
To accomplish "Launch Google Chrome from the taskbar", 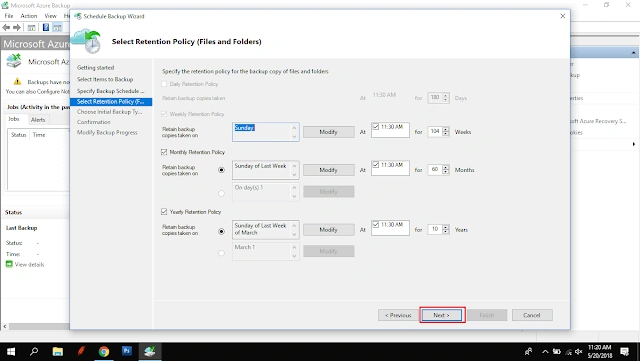I will tap(104, 351).
